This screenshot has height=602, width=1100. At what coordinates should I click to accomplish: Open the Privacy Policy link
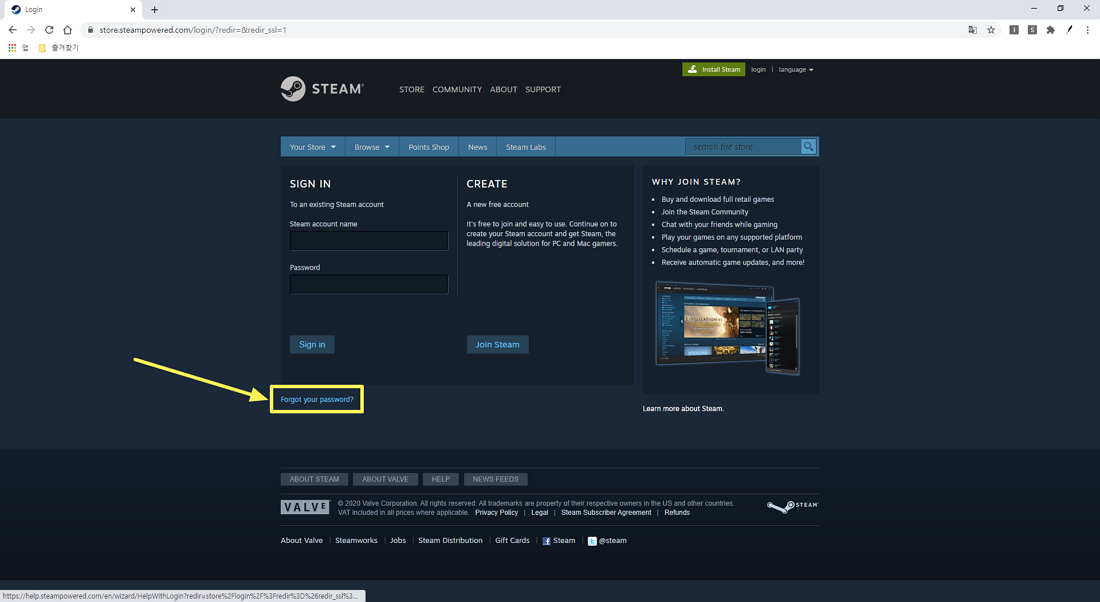click(497, 513)
